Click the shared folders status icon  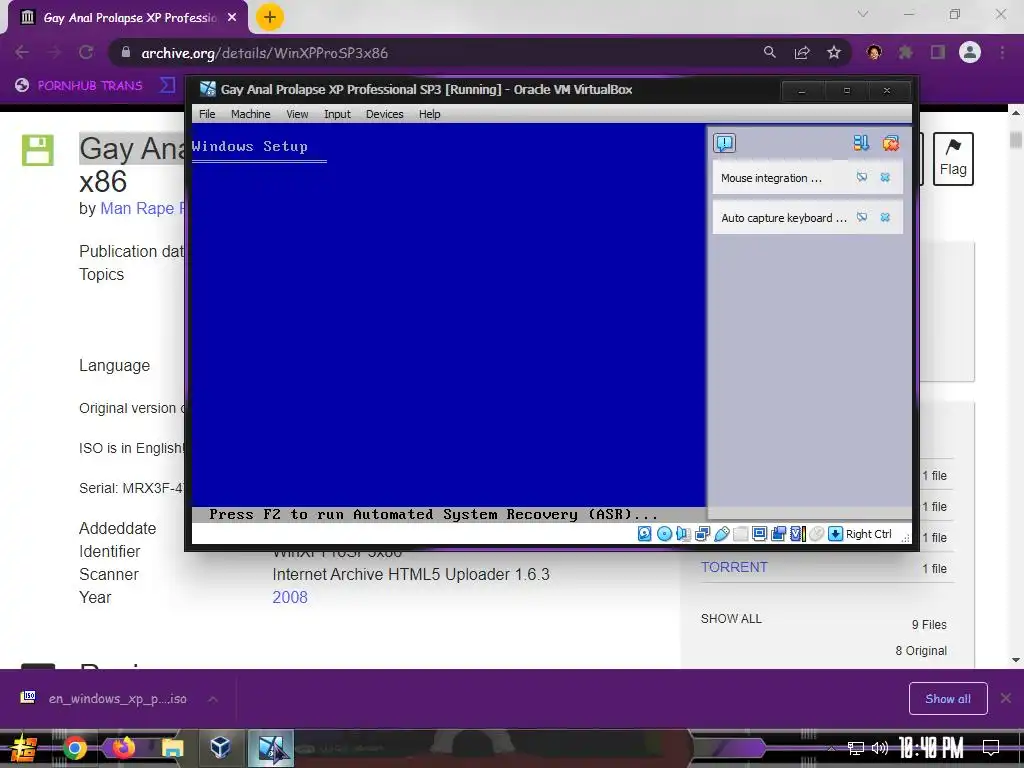click(x=741, y=534)
